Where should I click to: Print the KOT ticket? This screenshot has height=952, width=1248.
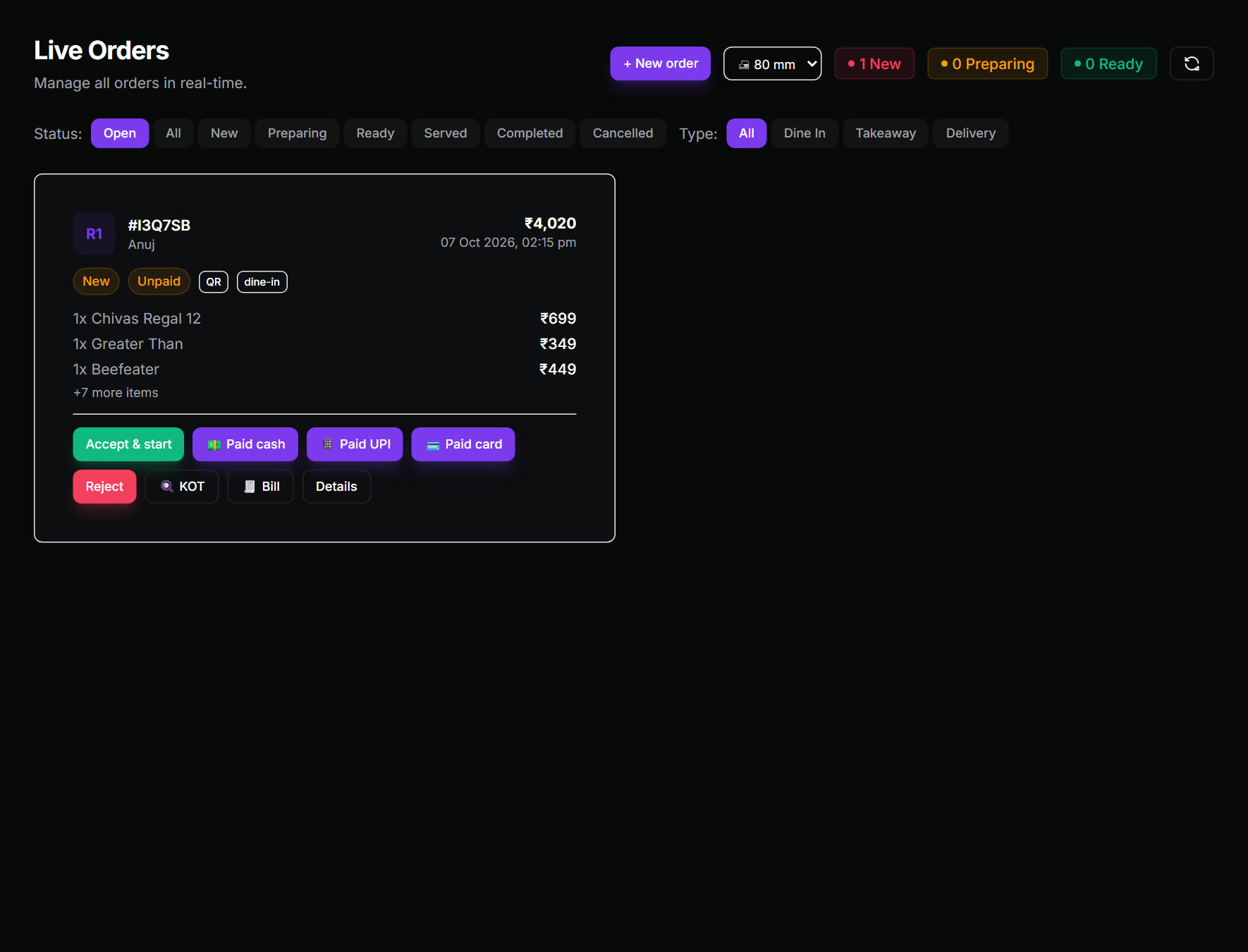point(182,487)
